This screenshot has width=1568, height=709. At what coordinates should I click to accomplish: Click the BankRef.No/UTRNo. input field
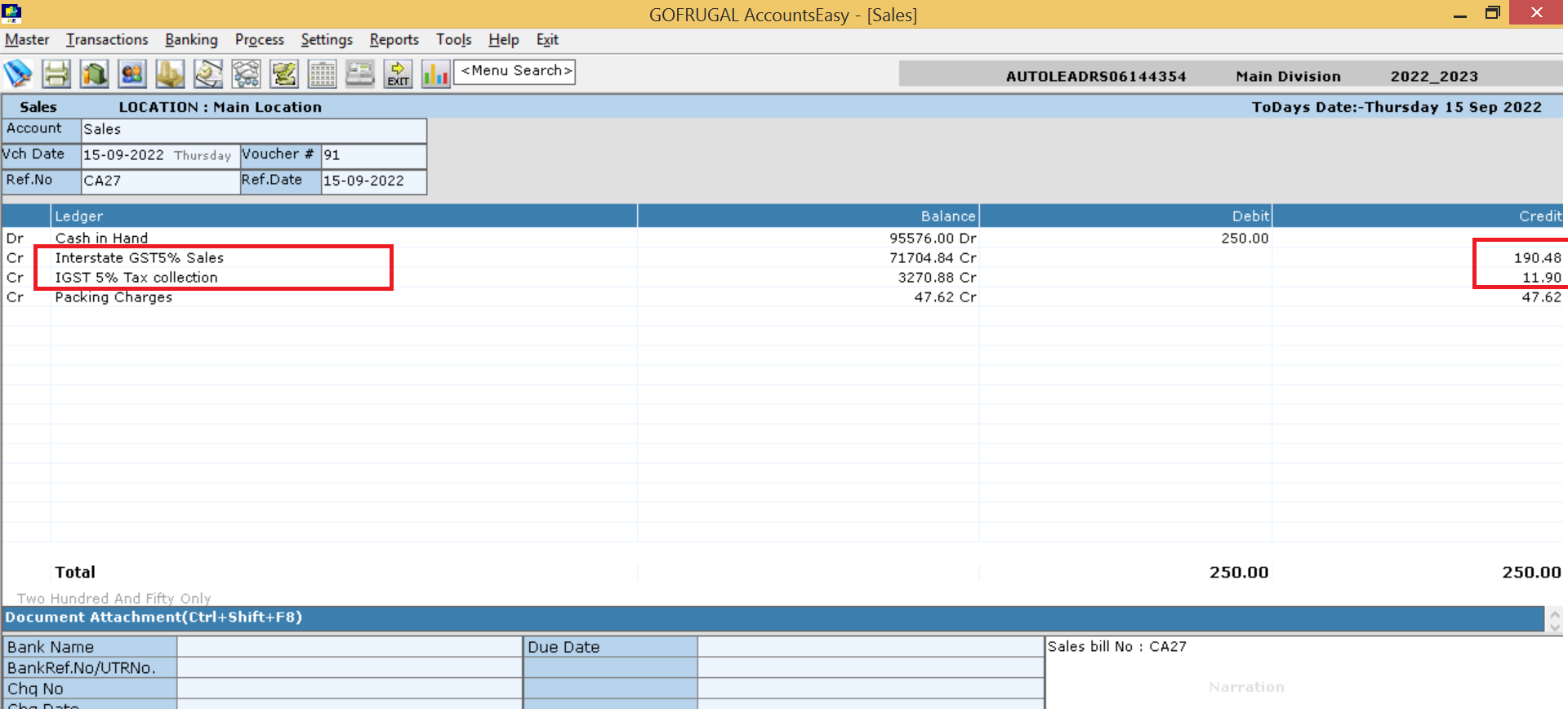pyautogui.click(x=350, y=667)
